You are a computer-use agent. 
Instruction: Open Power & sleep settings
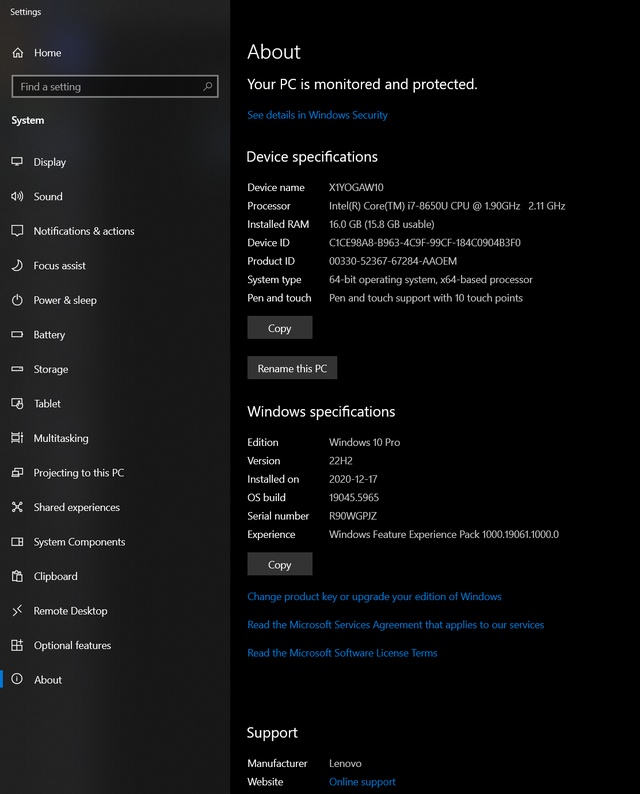(65, 300)
